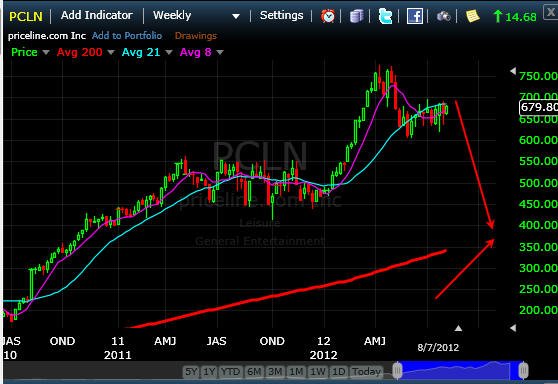This screenshot has width=558, height=384.
Task: Click the priceline.com Inc company name
Action: 47,36
